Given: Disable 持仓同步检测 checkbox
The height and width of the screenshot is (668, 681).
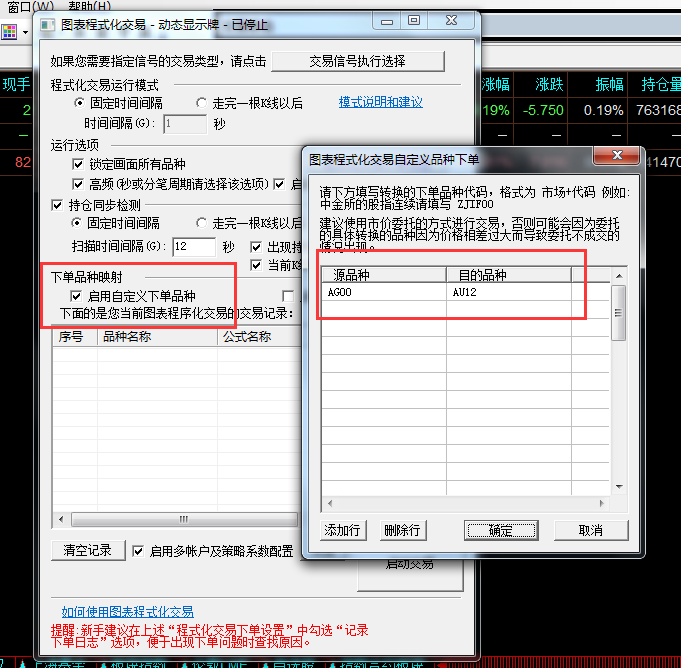Looking at the screenshot, I should (x=58, y=205).
